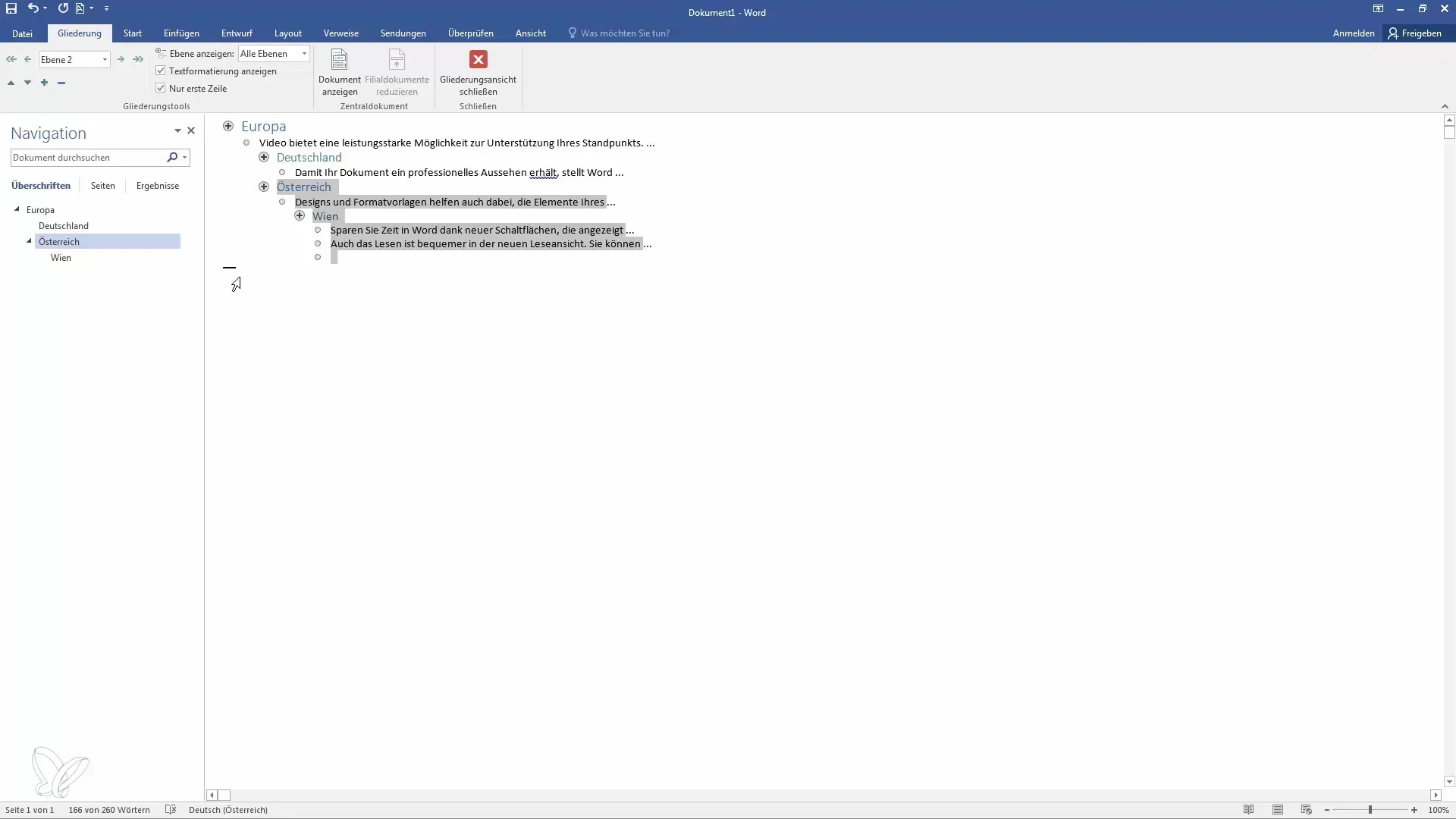1456x819 pixels.
Task: Select the Überschriften tab in Navigation
Action: (41, 186)
